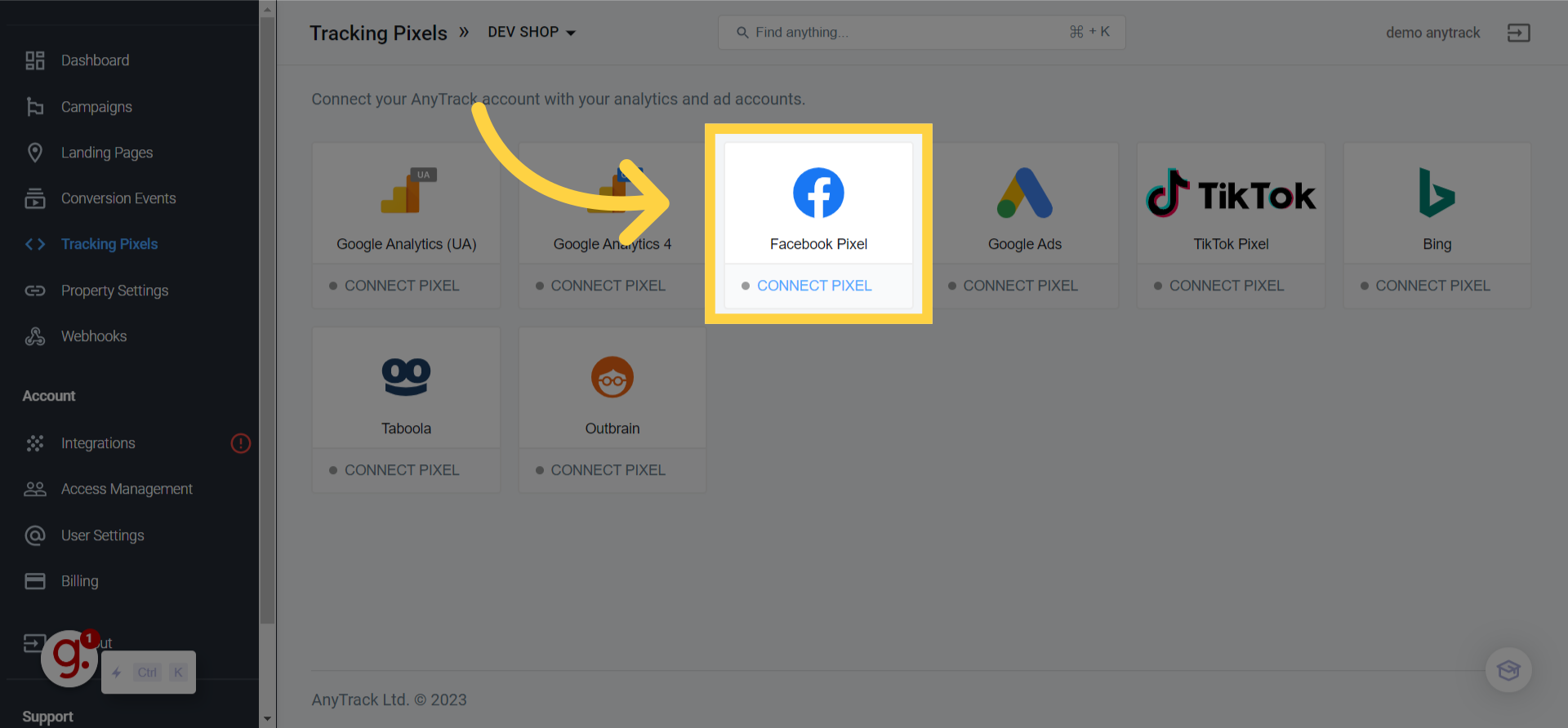Click the Google Analytics (UA) label
Screen dimensions: 1568x728
tap(406, 244)
